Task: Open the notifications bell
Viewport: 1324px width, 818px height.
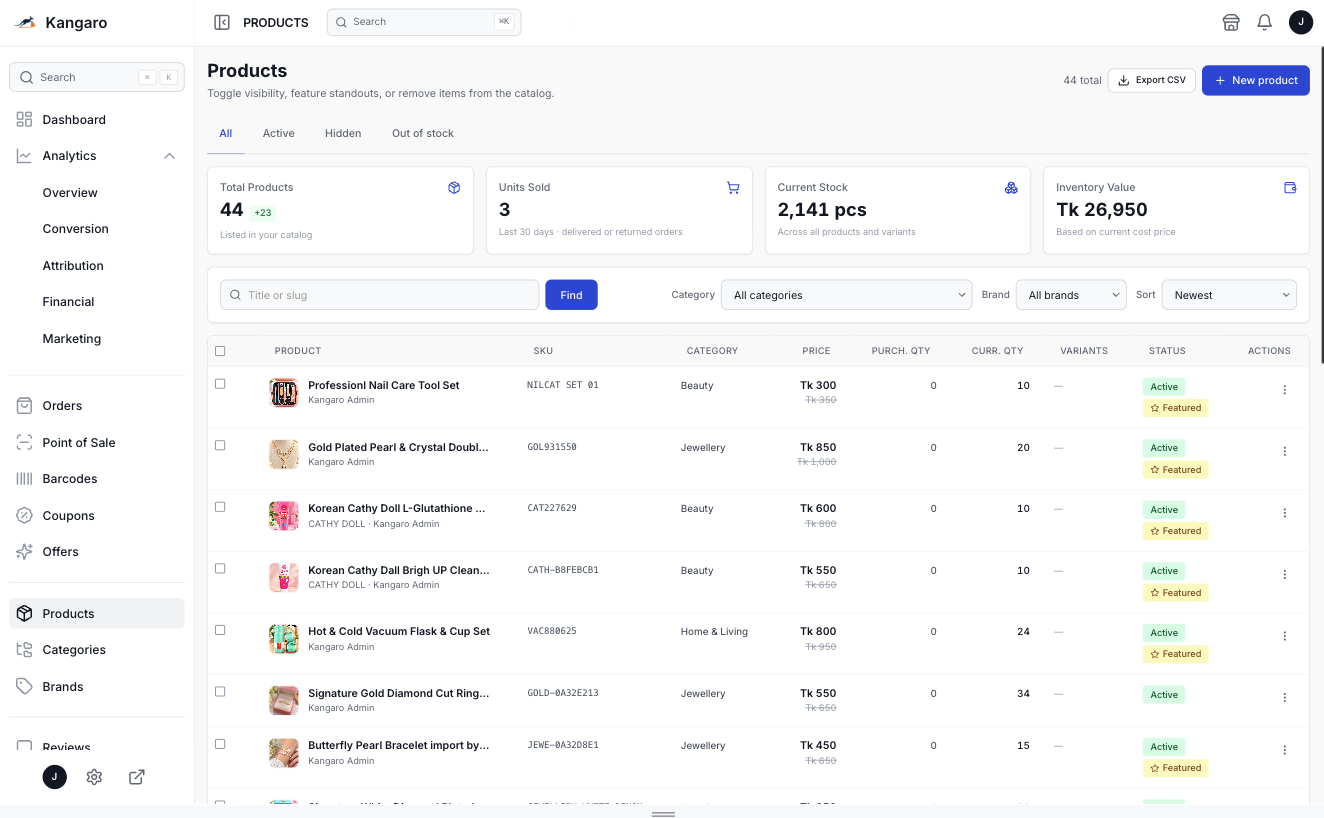Action: (1264, 22)
